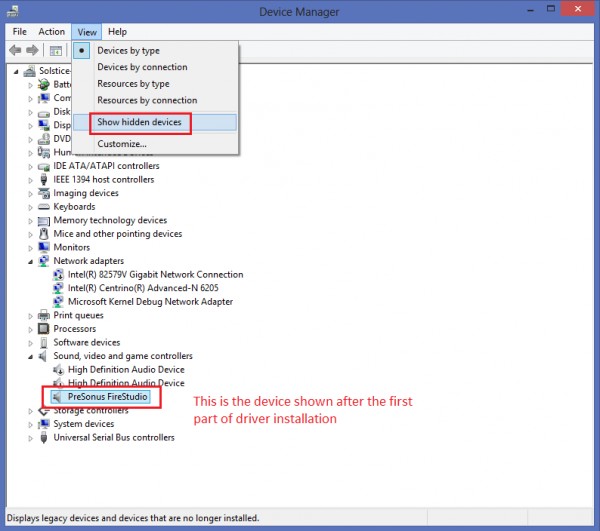Screen dimensions: 600x531
Task: Close the open View menu
Action: pyautogui.click(x=87, y=32)
